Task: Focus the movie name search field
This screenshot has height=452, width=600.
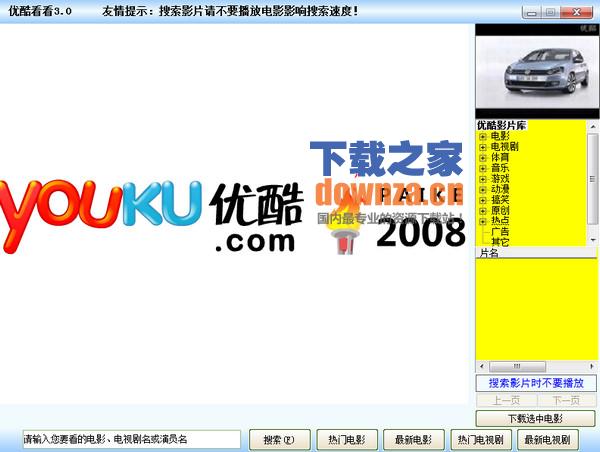Action: click(x=132, y=439)
